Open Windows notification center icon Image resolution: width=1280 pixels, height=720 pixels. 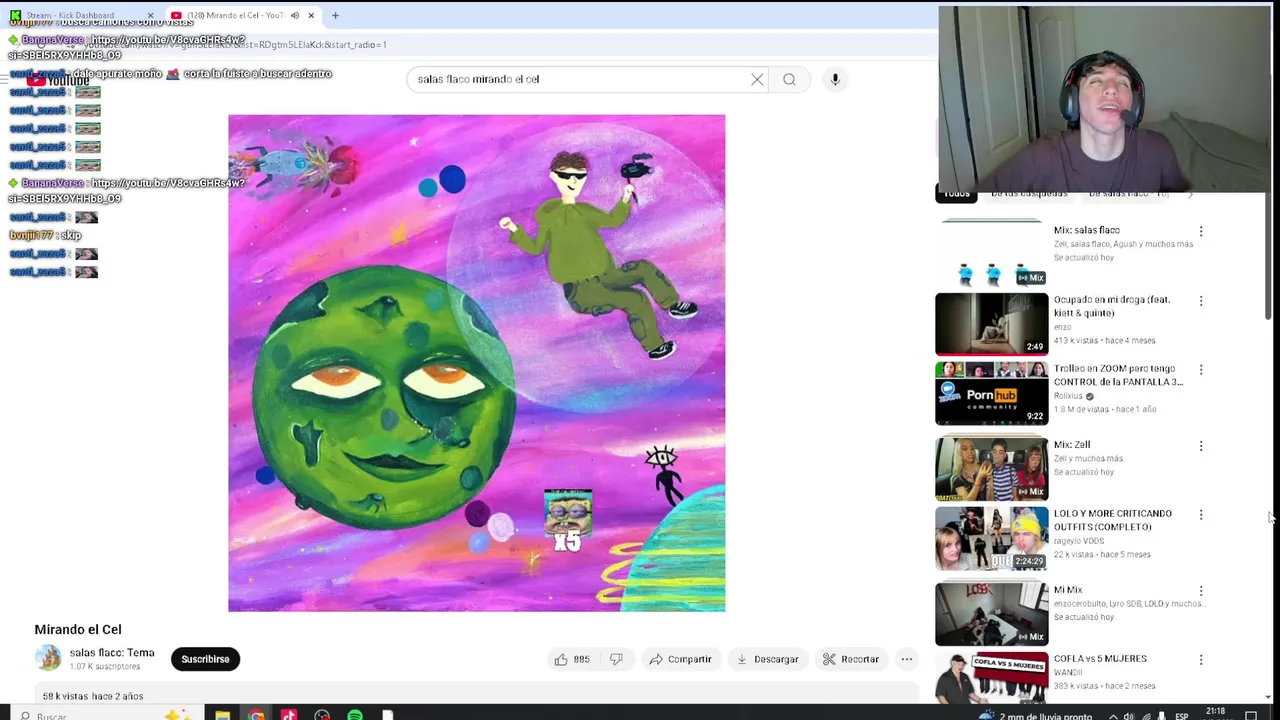click(x=1251, y=716)
